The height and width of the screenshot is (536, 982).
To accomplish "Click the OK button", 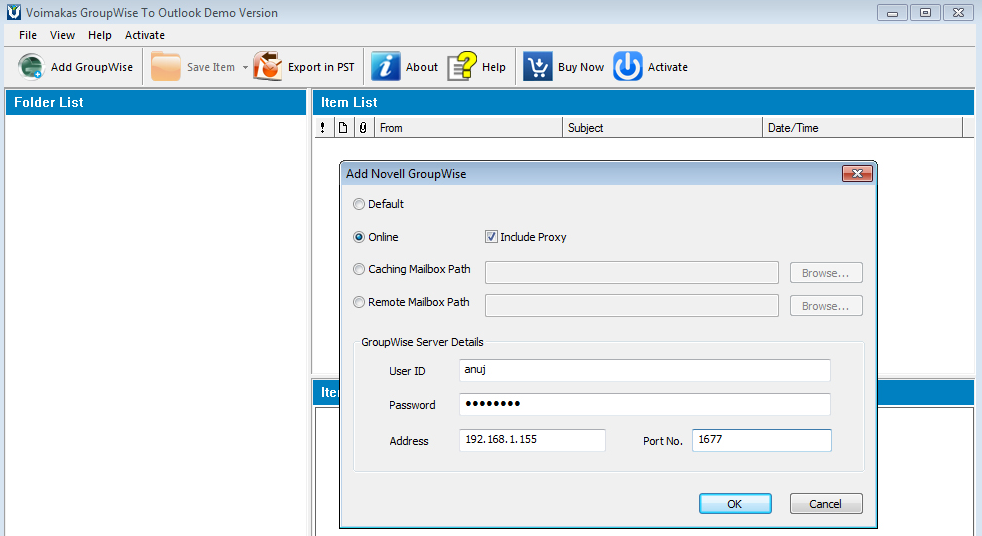I will pyautogui.click(x=735, y=503).
